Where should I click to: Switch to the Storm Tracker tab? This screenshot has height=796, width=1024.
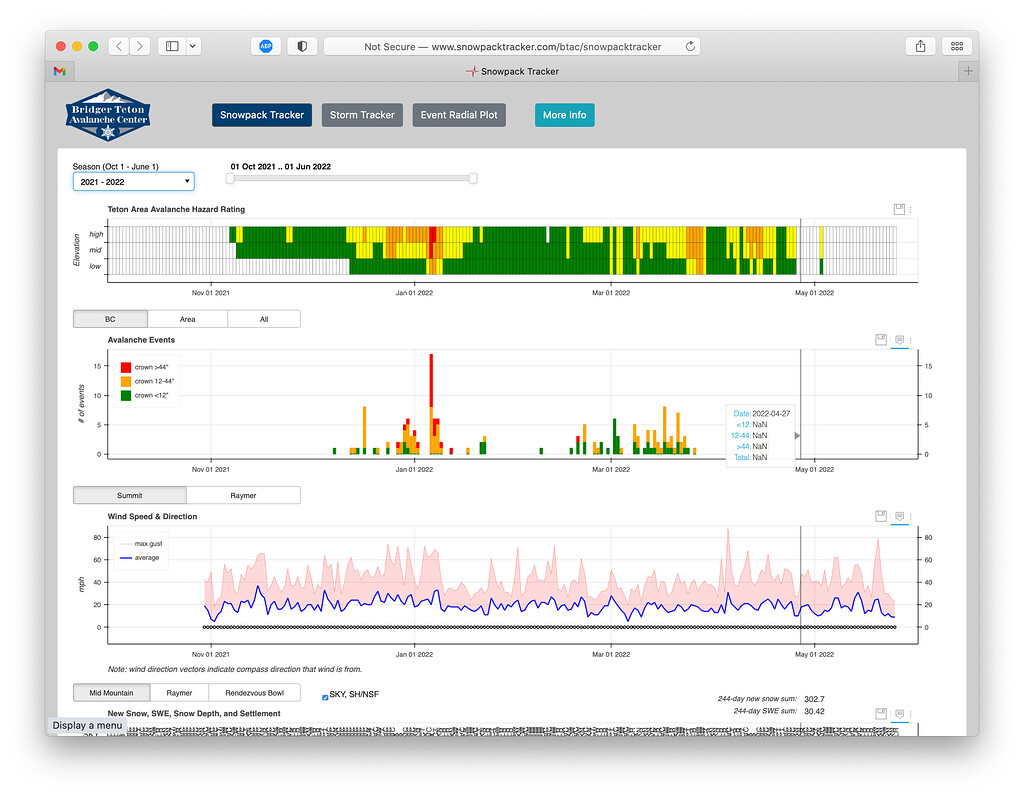point(362,115)
